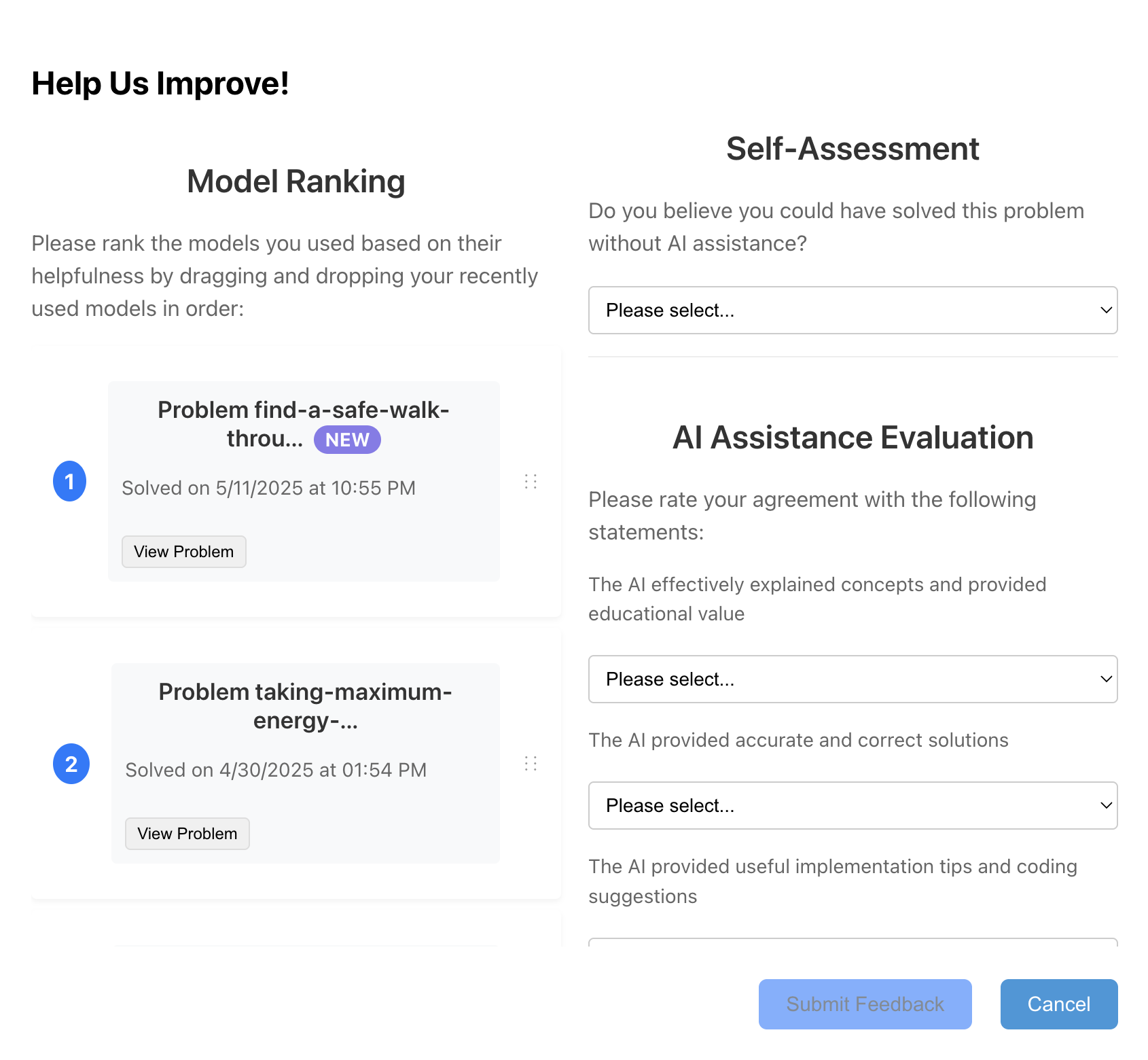This screenshot has height=1060, width=1148.
Task: Open the solve-without-AI self-assessment dropdown
Action: click(853, 311)
